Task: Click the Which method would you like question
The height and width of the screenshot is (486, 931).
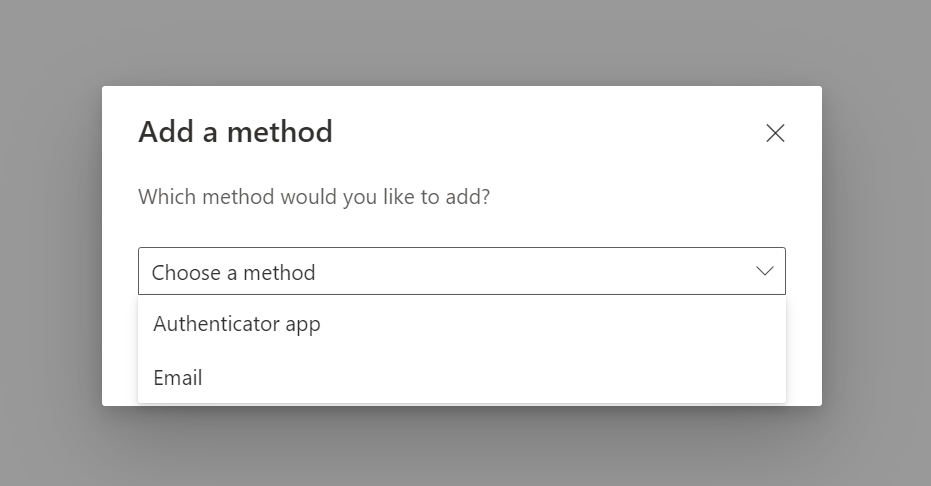Action: (x=314, y=197)
